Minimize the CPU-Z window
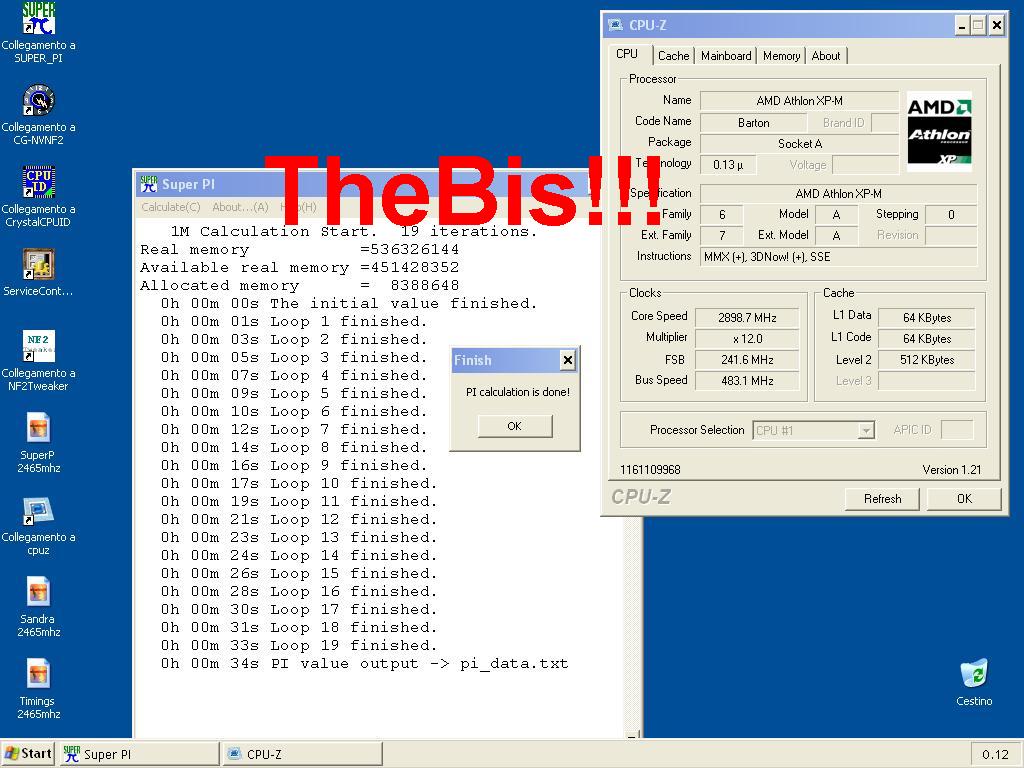The width and height of the screenshot is (1024, 768). [x=961, y=25]
